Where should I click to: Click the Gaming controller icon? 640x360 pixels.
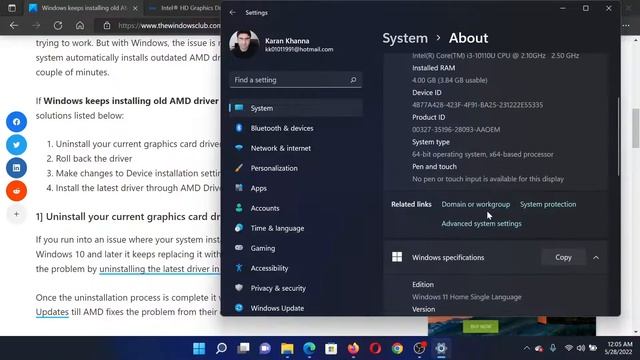tap(239, 248)
